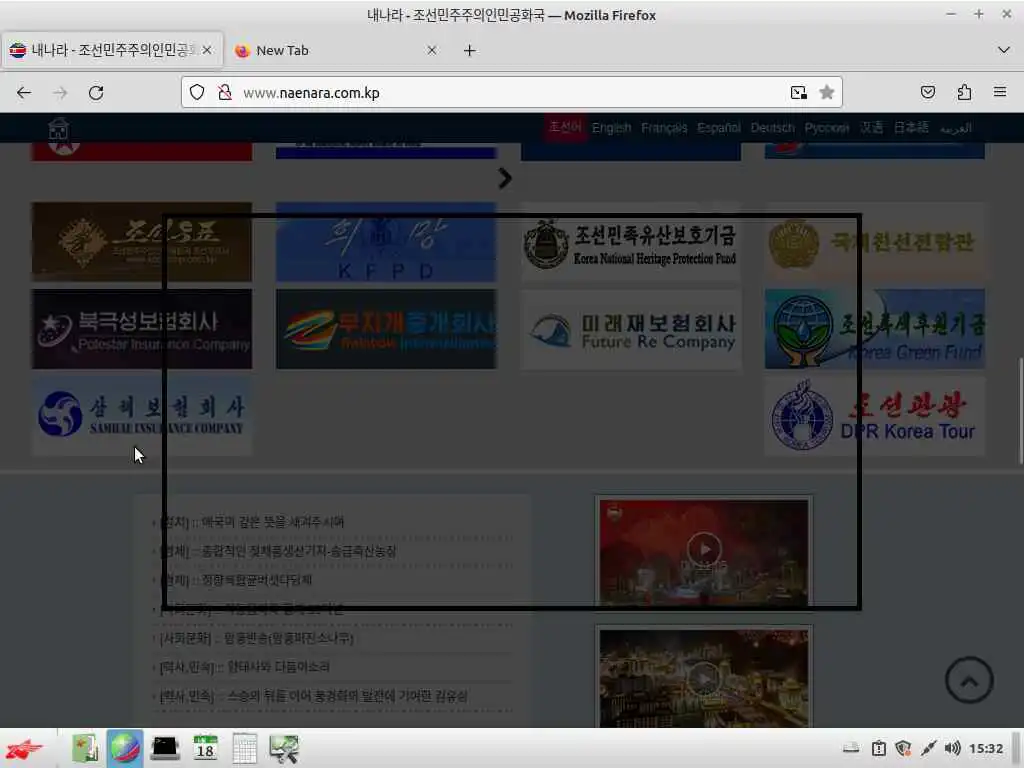Image resolution: width=1024 pixels, height=768 pixels.
Task: Click the page vertical scrollbar thumb
Action: click(1020, 411)
